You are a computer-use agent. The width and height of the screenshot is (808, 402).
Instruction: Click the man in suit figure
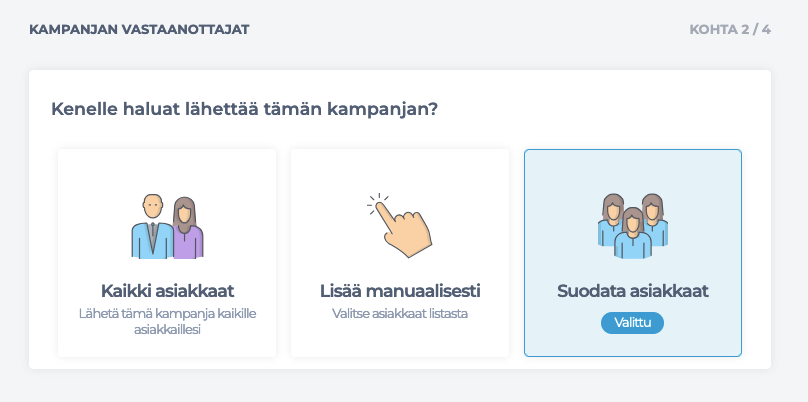click(152, 227)
